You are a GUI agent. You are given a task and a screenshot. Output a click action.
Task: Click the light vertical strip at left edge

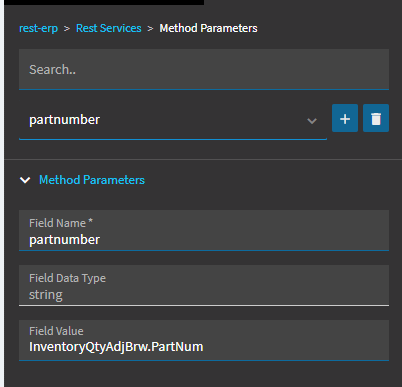point(2,193)
